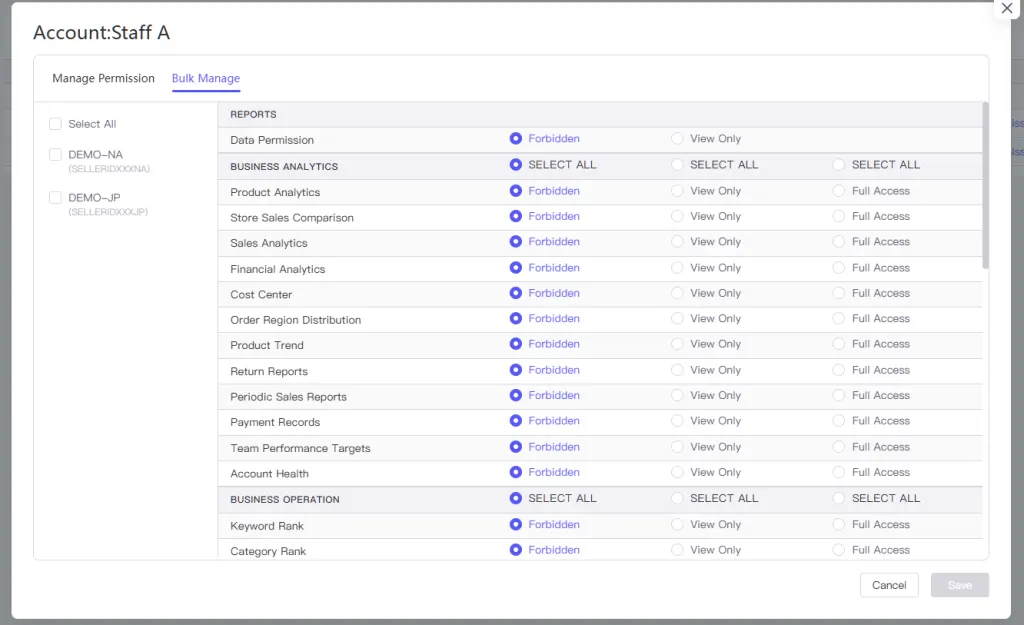Check the Select All stores checkbox

(56, 124)
